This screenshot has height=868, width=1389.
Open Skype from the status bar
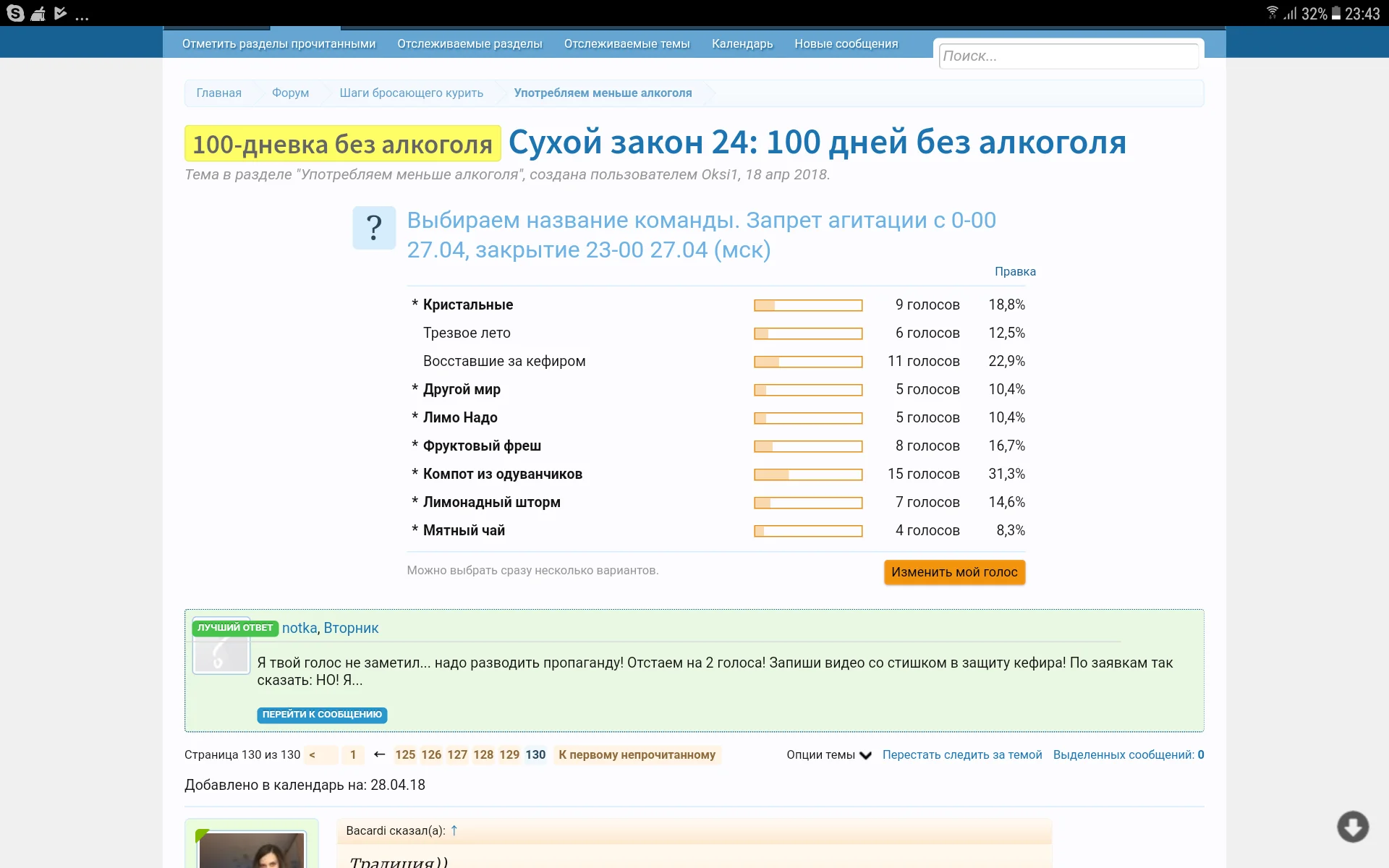(x=15, y=12)
